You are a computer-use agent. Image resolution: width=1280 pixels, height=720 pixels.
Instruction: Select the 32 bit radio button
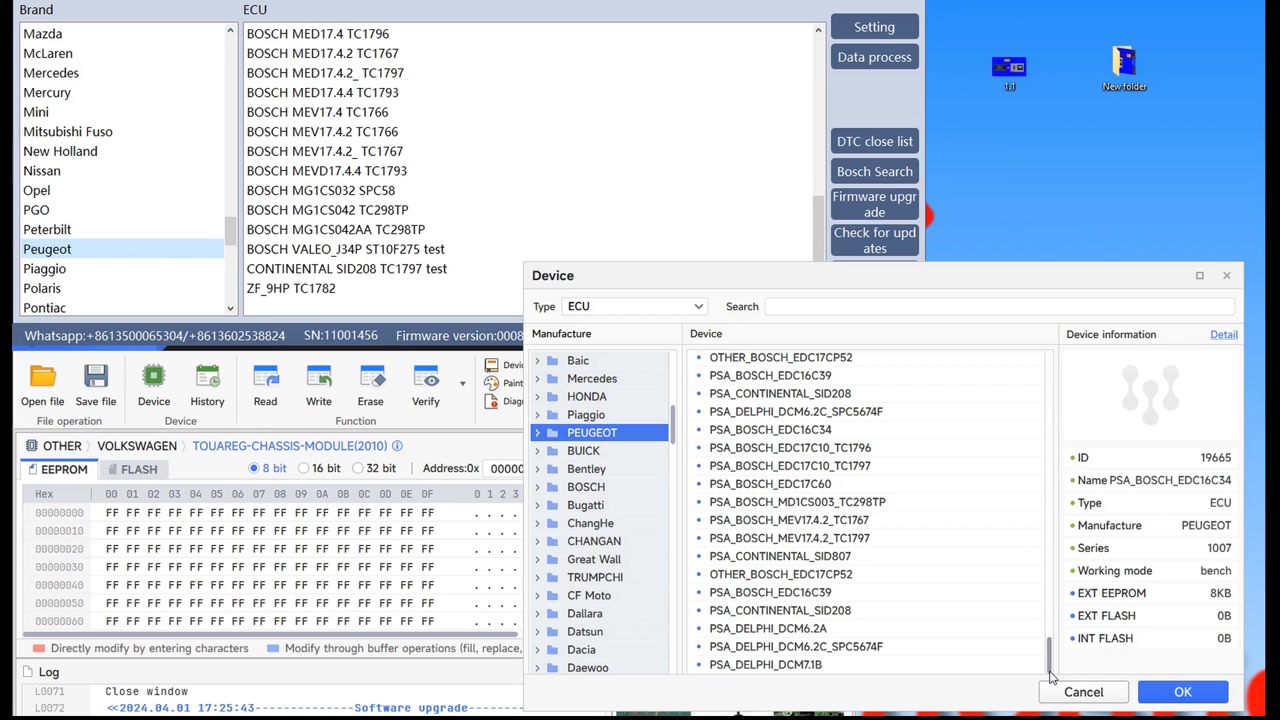coord(357,468)
